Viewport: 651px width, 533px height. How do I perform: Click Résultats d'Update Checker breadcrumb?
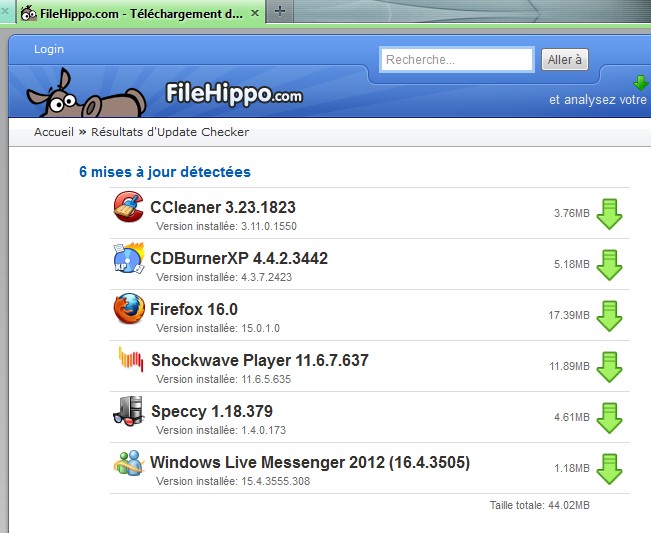click(170, 132)
